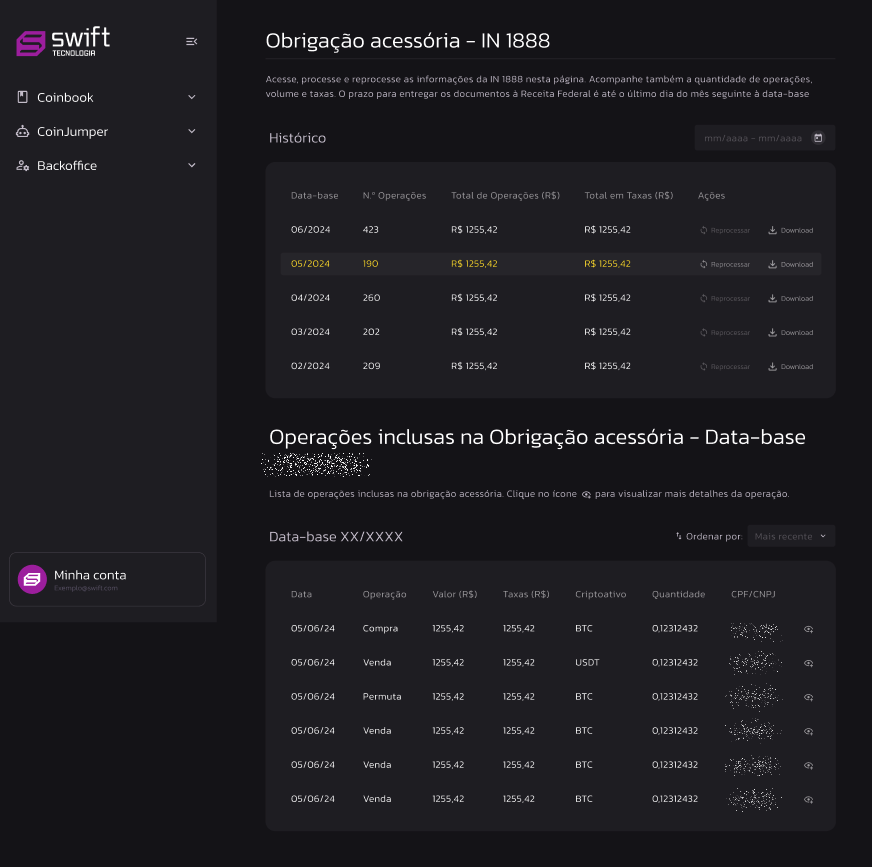Click Reprocessar on the highlighted 05/2024 row
The height and width of the screenshot is (867, 872).
(x=723, y=264)
